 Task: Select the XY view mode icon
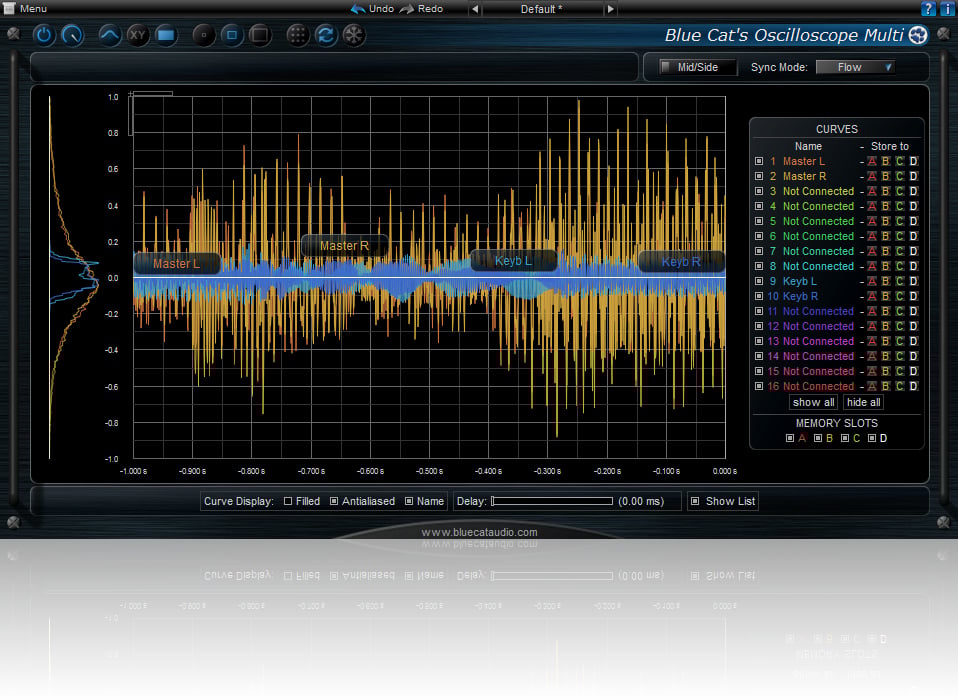137,35
